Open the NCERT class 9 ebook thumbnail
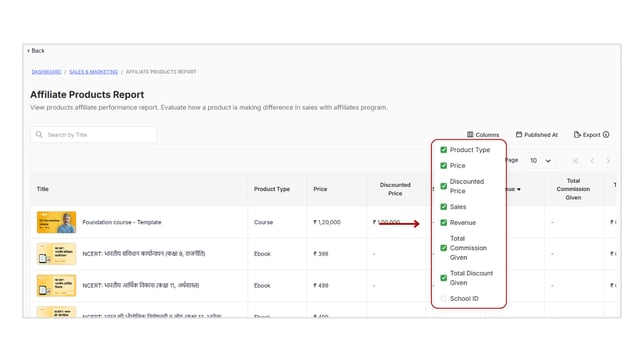The image size is (644, 362). click(x=56, y=254)
